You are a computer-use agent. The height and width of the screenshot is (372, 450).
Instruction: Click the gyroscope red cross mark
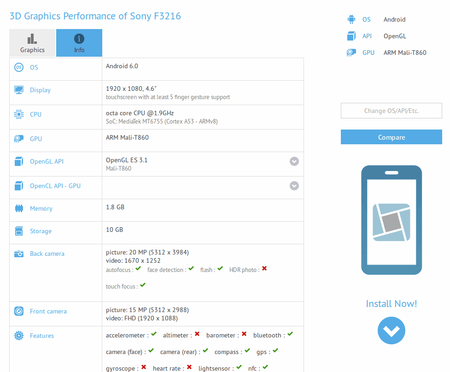click(144, 367)
